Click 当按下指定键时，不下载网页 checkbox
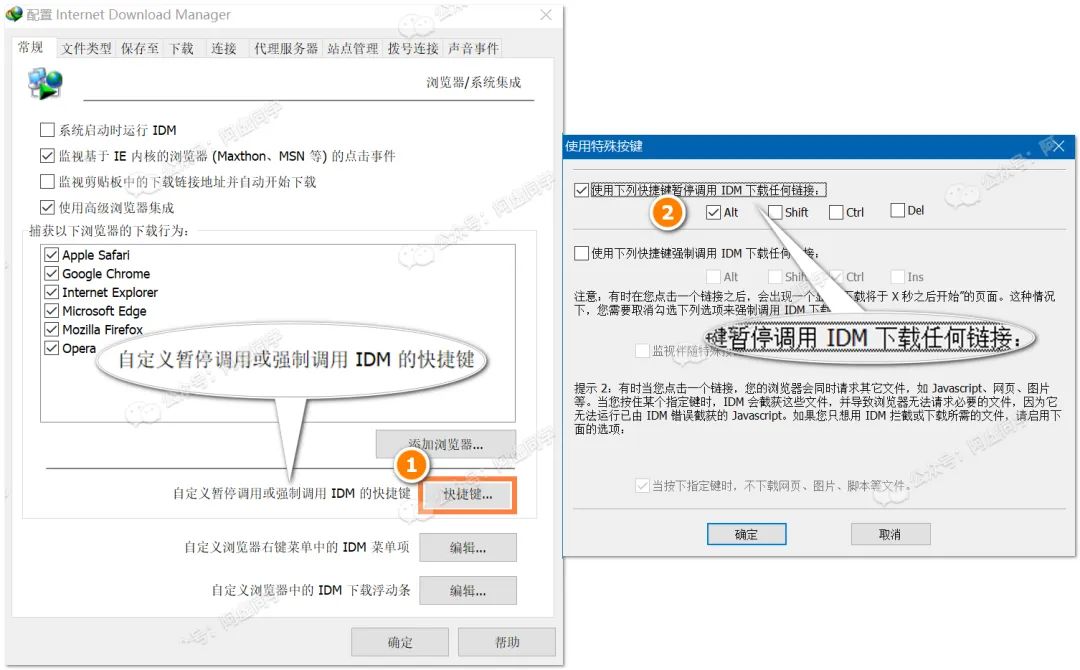Screen dimensions: 1080x670 [x=642, y=486]
